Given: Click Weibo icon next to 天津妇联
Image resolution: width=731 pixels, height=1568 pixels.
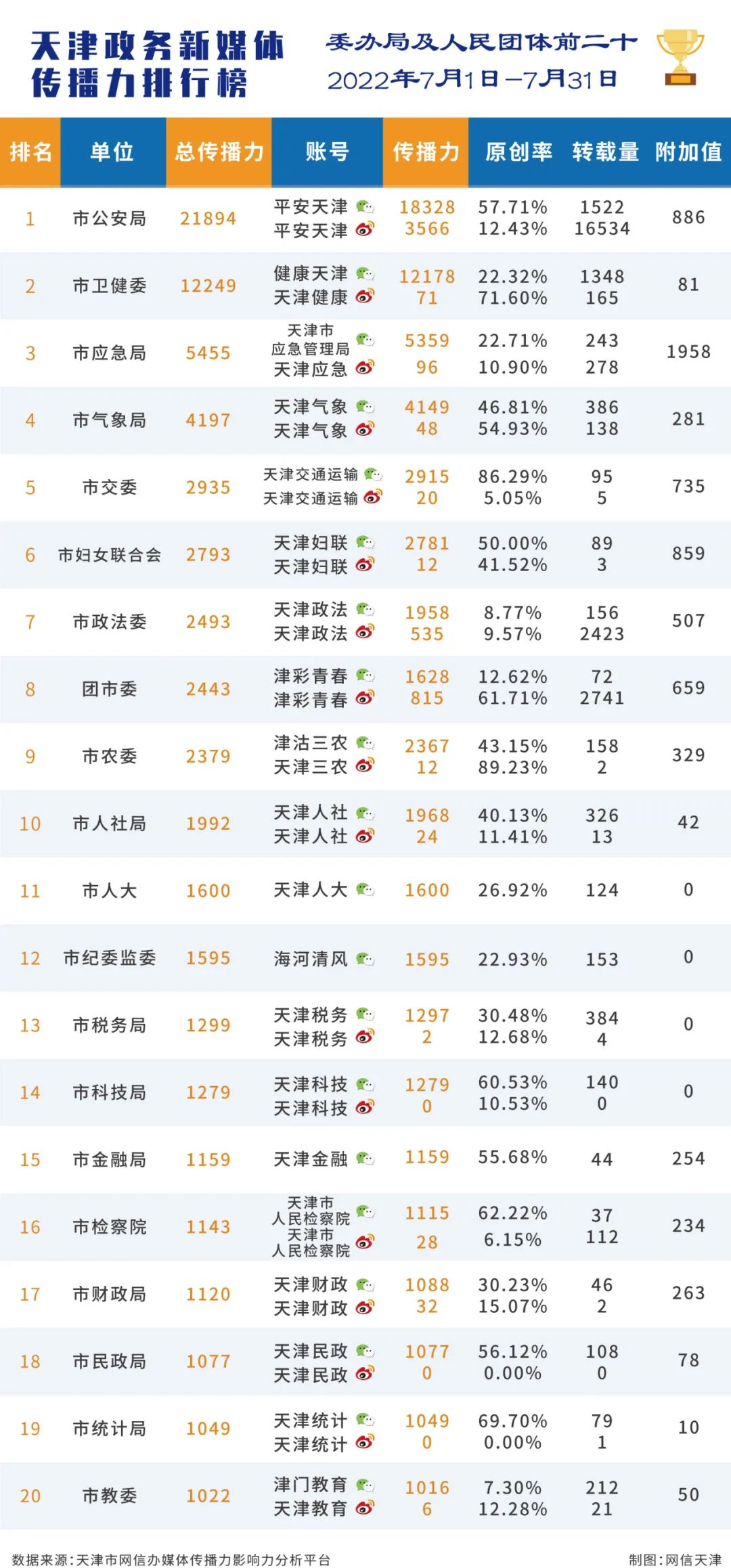Looking at the screenshot, I should (365, 564).
